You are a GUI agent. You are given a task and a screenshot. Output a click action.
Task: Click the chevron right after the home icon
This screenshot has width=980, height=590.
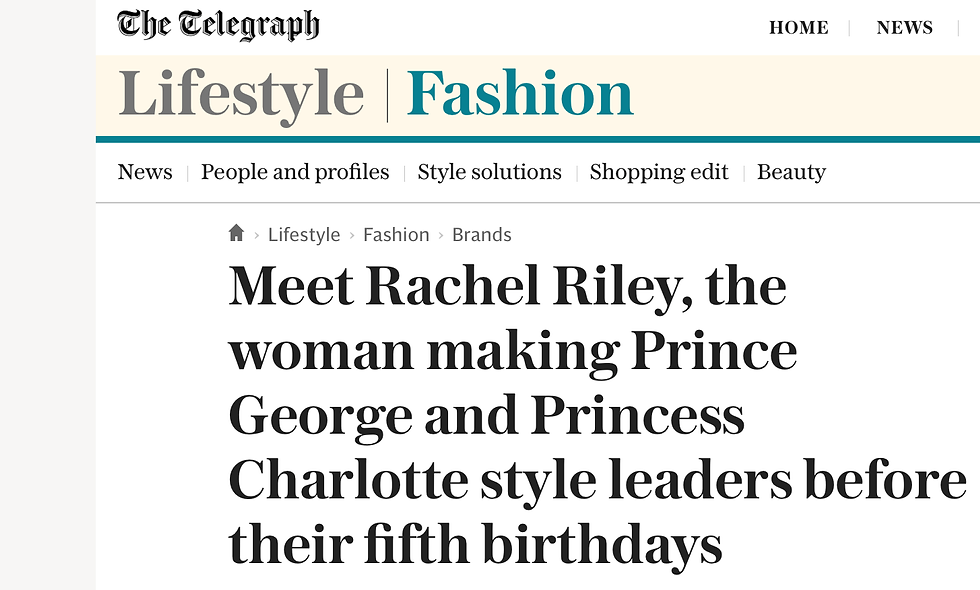[x=256, y=235]
